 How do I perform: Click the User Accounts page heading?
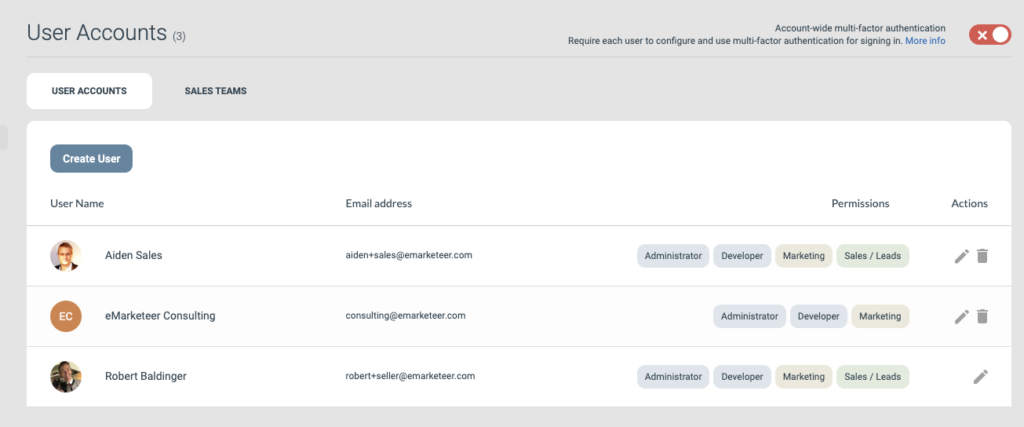97,33
